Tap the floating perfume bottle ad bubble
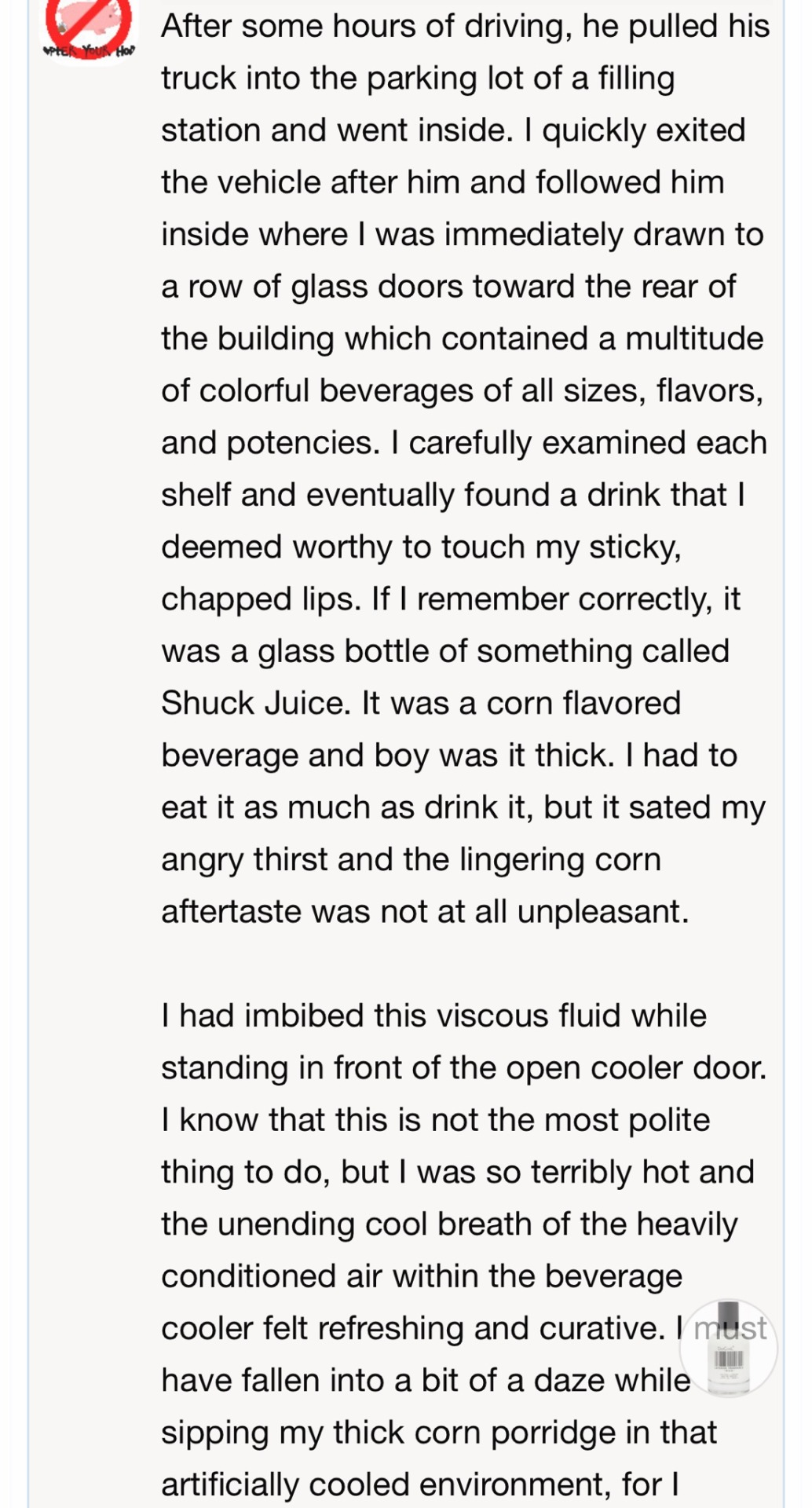This screenshot has height=1508, width=812. (x=728, y=1348)
